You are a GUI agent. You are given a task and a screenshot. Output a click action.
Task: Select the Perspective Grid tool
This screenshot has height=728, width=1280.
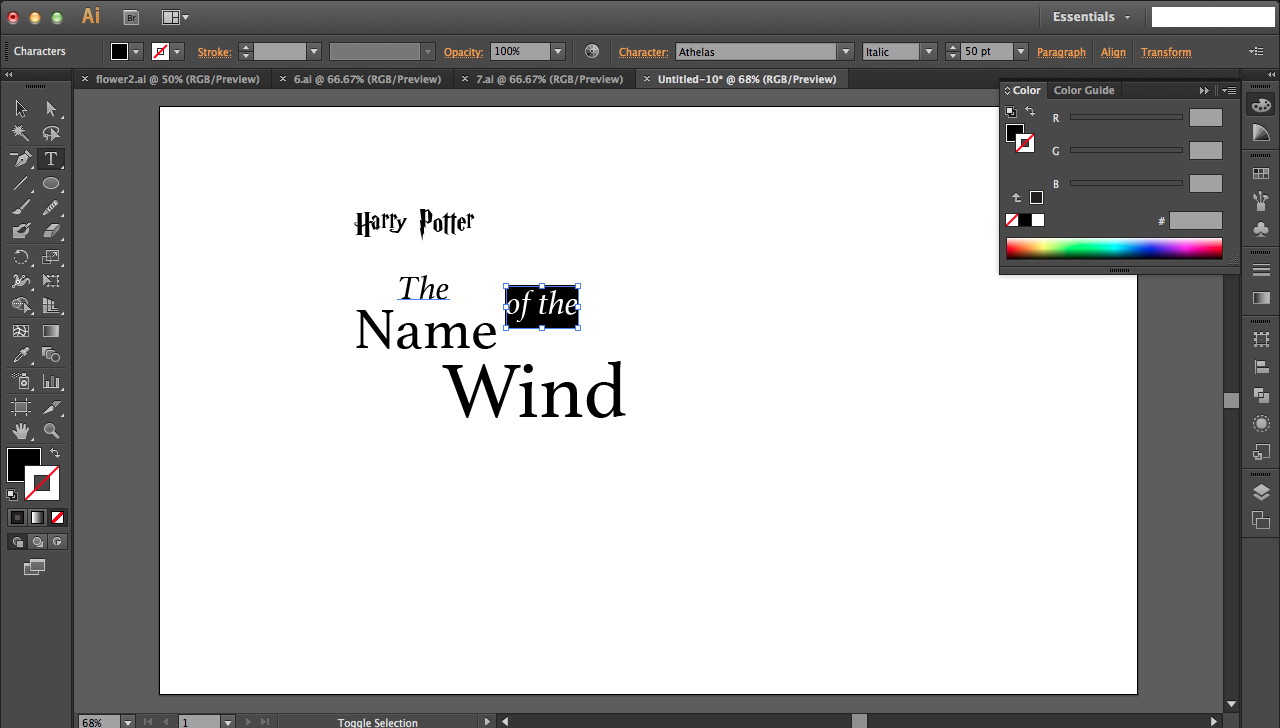pyautogui.click(x=51, y=305)
